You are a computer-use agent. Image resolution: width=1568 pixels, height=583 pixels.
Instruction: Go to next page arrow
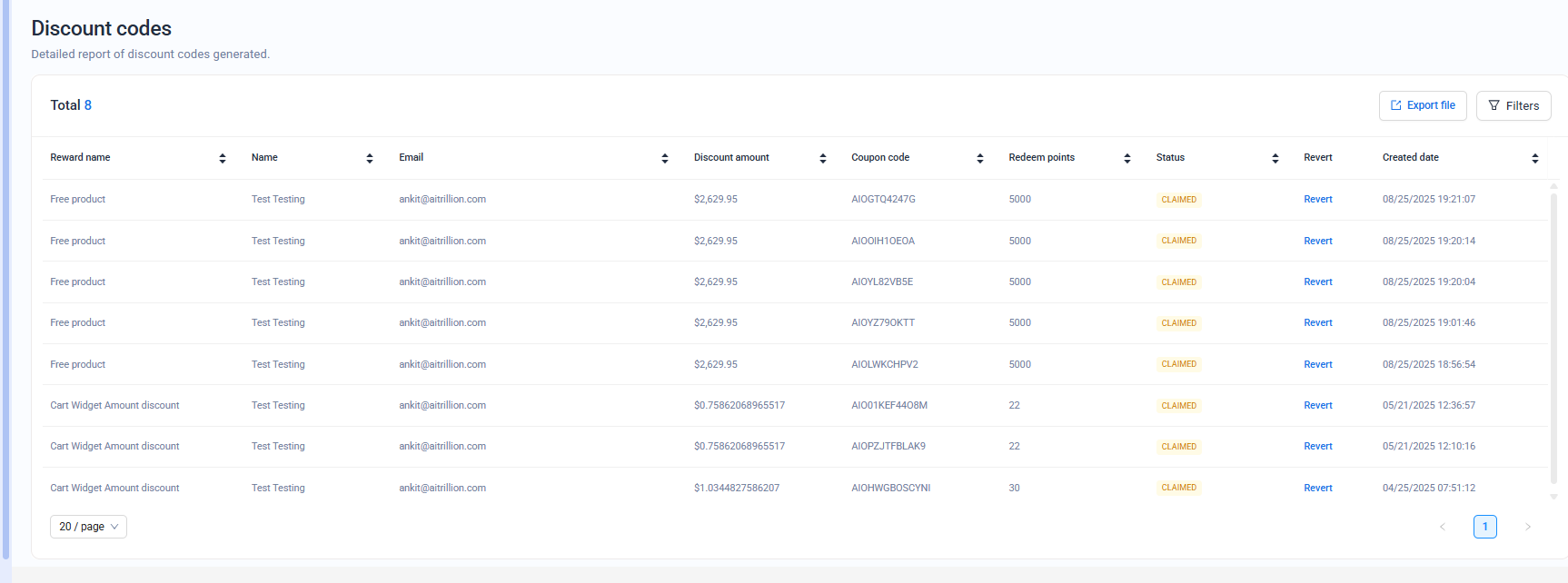pyautogui.click(x=1528, y=527)
